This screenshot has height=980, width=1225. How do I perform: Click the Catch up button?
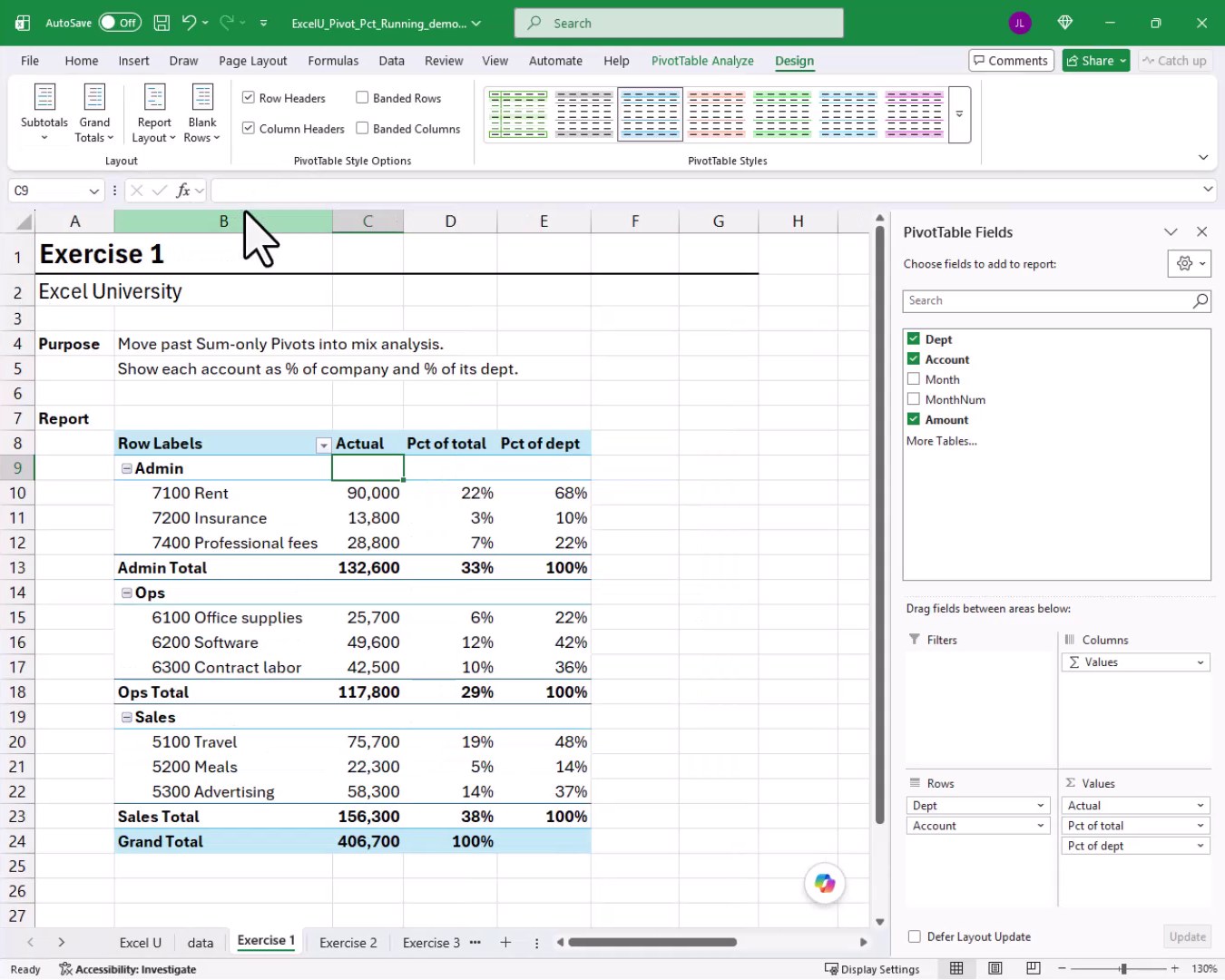pyautogui.click(x=1174, y=61)
